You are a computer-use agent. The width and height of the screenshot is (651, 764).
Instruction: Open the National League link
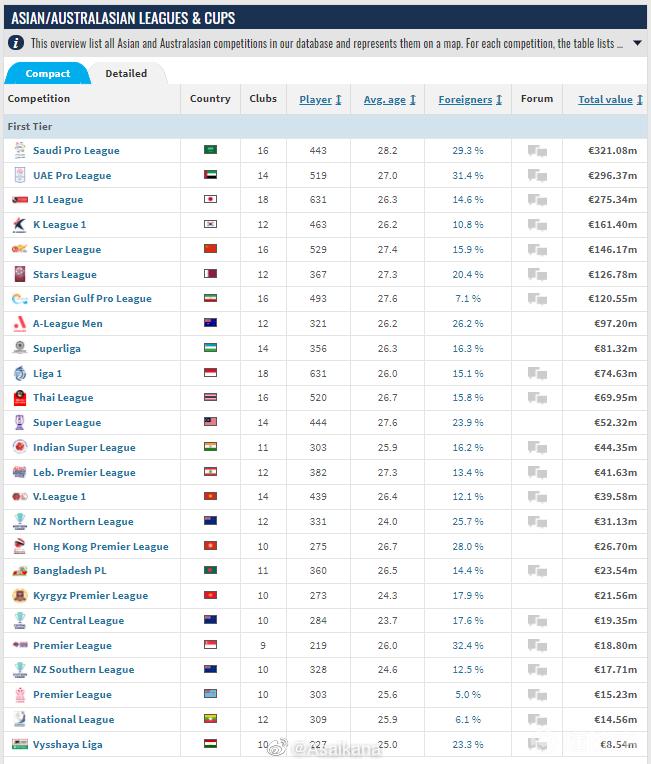coord(74,719)
